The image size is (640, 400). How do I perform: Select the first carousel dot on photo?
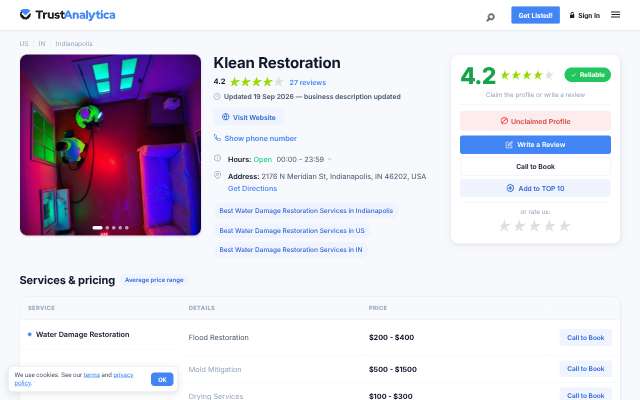(x=97, y=228)
